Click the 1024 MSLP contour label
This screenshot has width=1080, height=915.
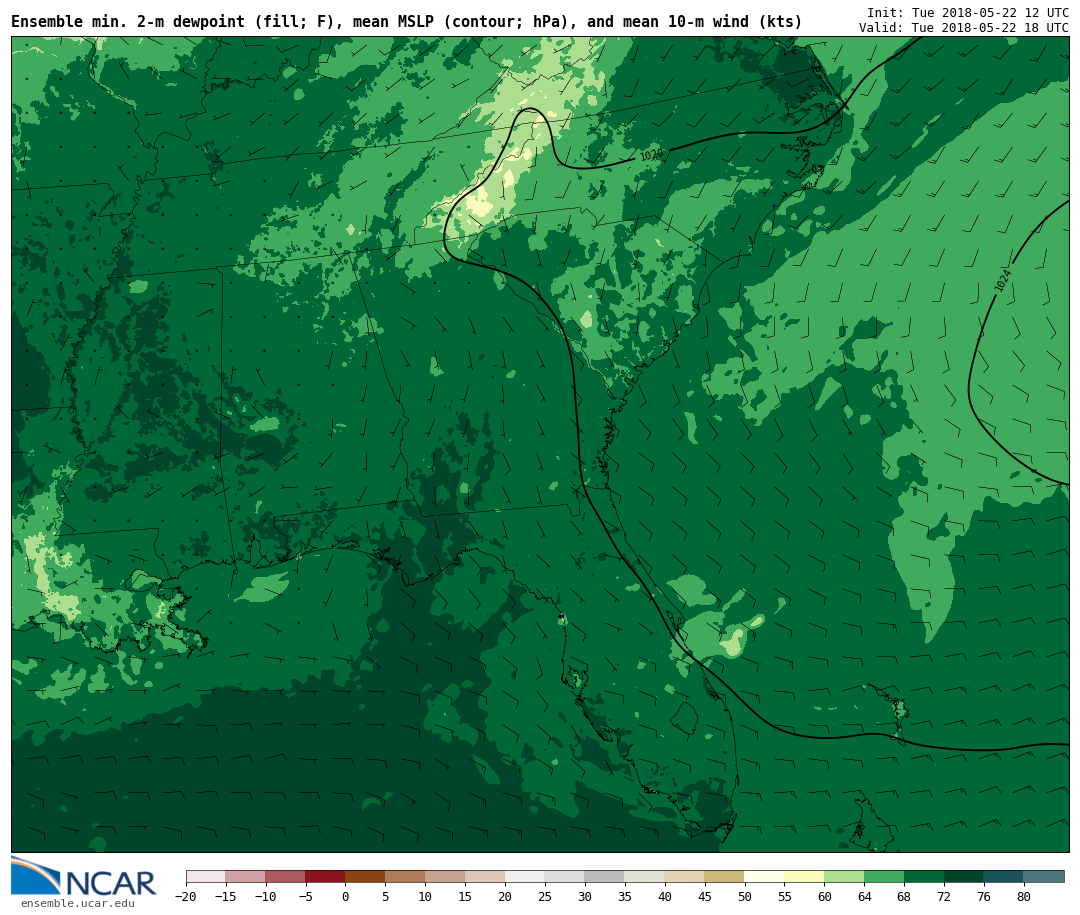pos(1003,281)
